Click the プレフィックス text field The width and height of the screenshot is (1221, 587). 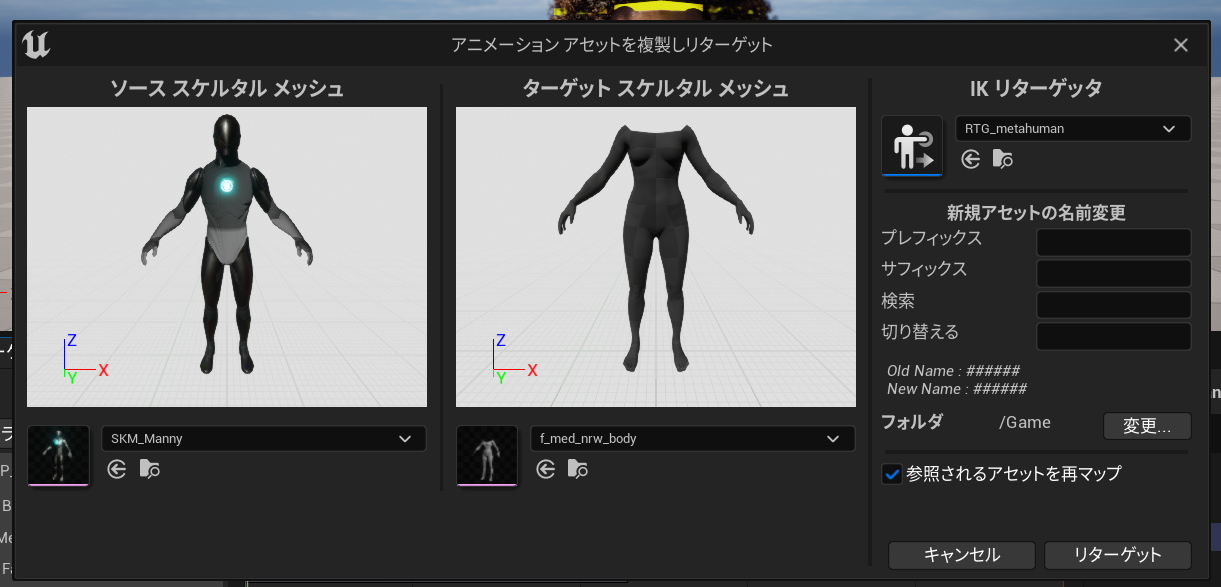click(1113, 242)
